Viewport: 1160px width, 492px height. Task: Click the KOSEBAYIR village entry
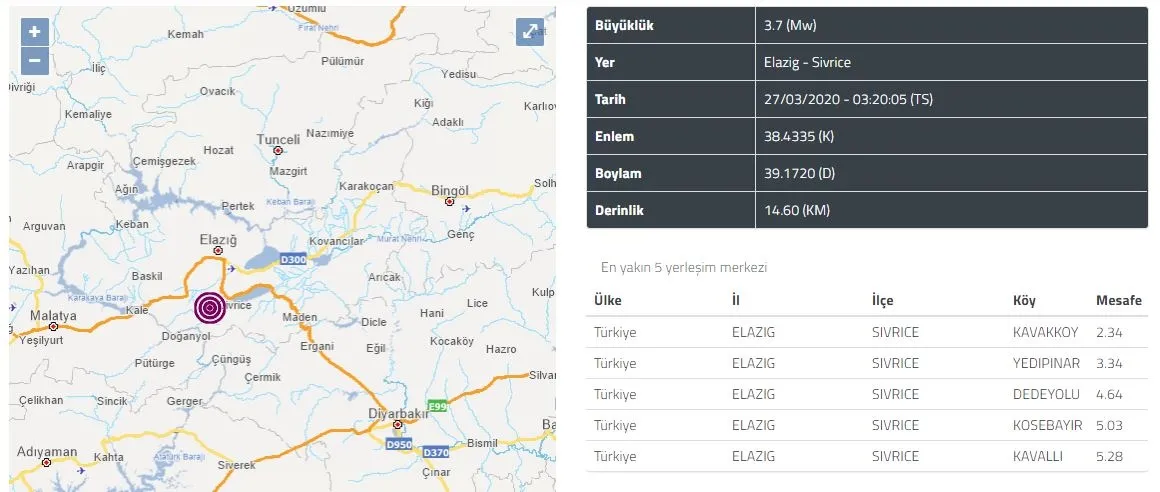pyautogui.click(x=1047, y=425)
